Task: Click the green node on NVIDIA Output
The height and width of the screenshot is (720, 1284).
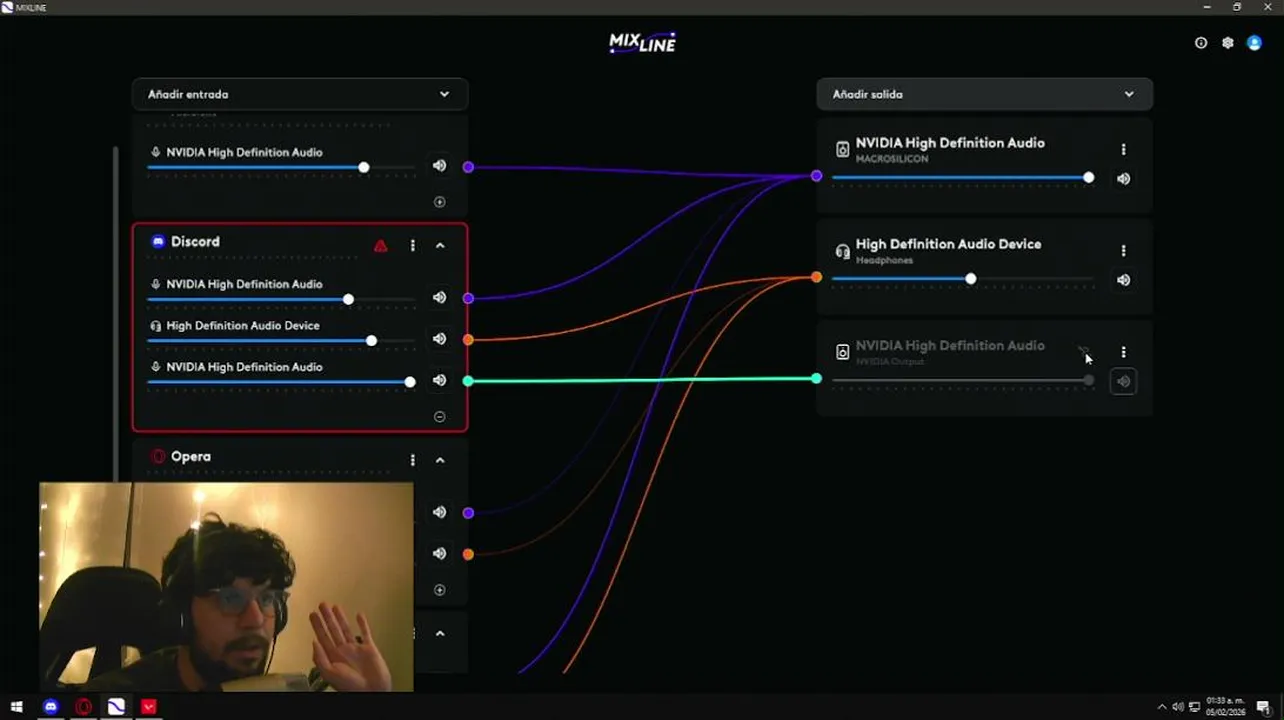Action: pos(817,378)
